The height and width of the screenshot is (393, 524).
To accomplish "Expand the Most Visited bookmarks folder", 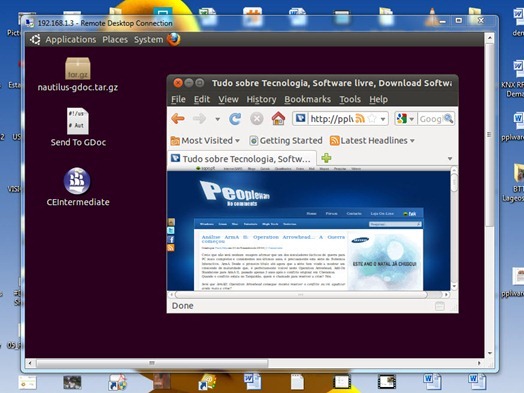I will coord(205,141).
